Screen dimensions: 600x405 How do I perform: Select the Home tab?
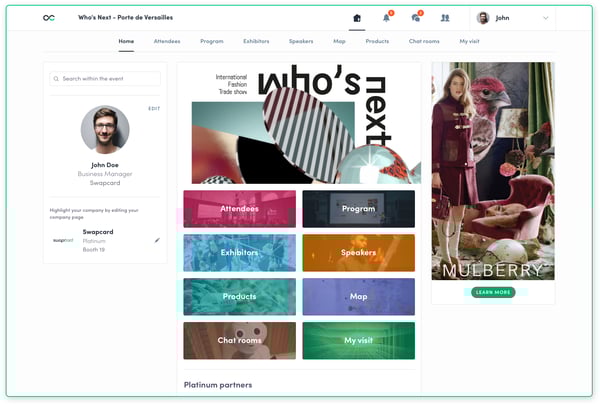pyautogui.click(x=126, y=41)
